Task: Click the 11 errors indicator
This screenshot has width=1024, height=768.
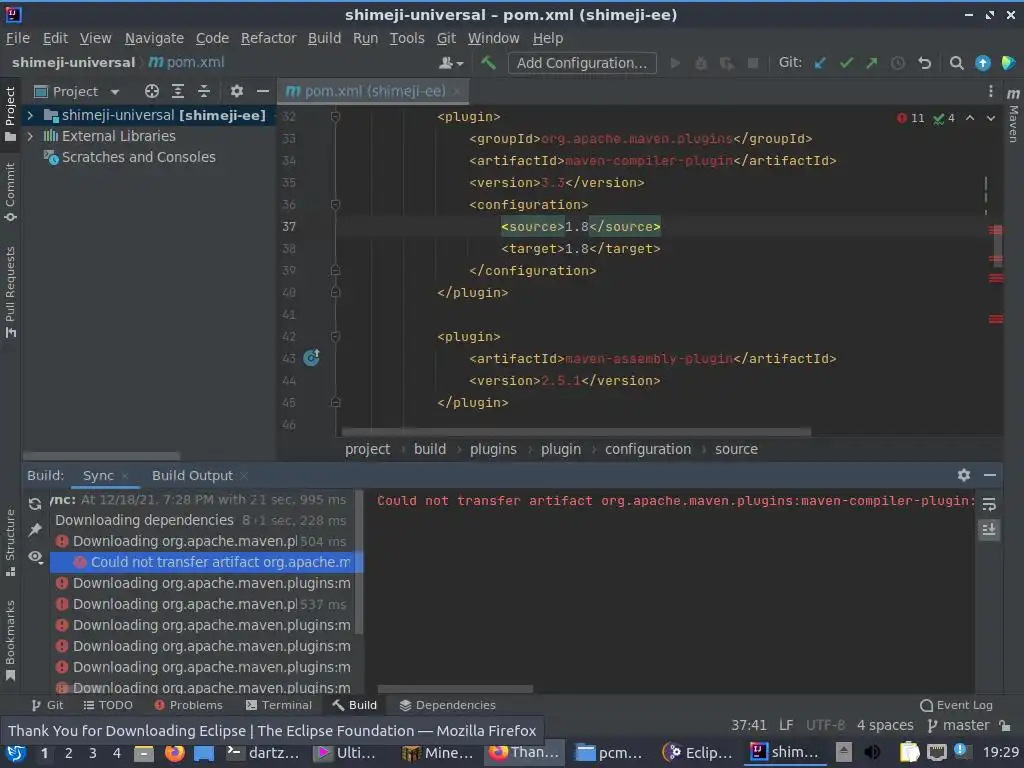Action: coord(911,118)
